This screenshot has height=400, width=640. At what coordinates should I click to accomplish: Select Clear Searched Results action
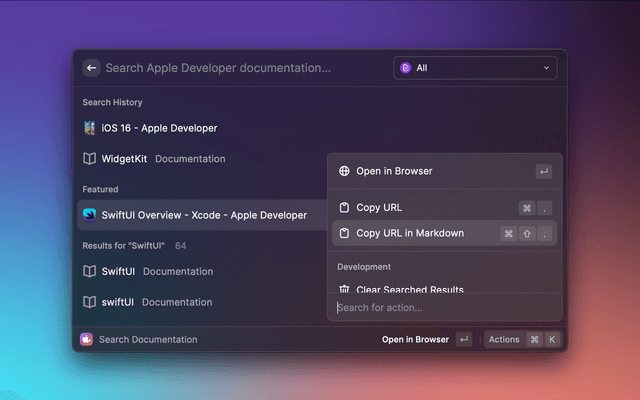point(410,290)
